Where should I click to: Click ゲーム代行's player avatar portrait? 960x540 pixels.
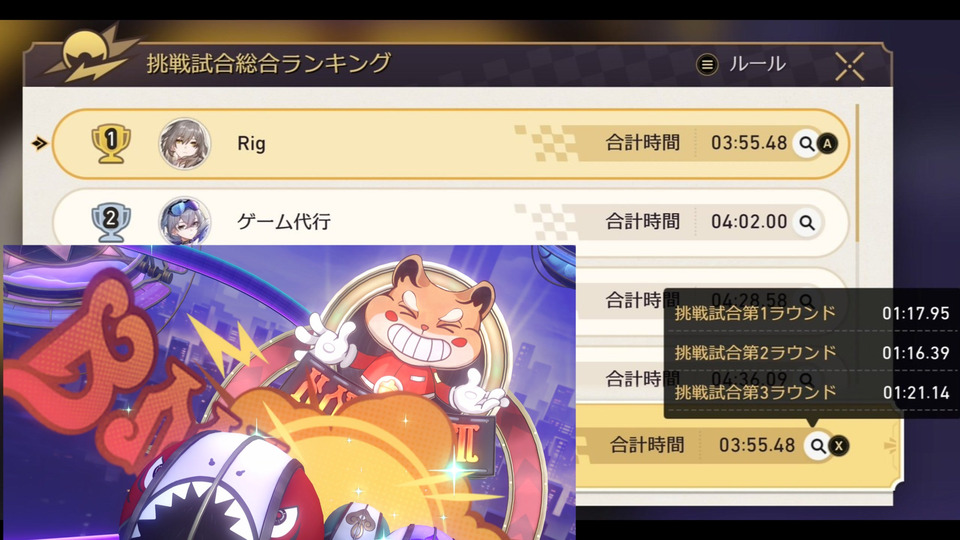point(185,221)
